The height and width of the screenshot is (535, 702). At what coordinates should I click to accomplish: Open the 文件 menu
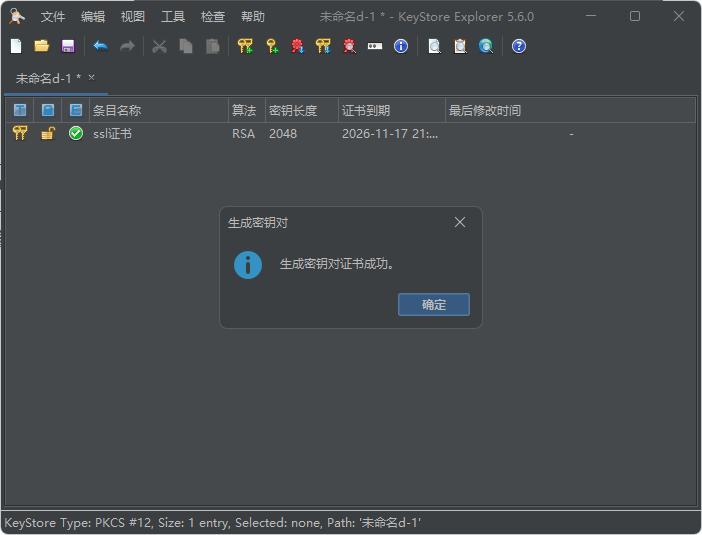click(x=52, y=17)
